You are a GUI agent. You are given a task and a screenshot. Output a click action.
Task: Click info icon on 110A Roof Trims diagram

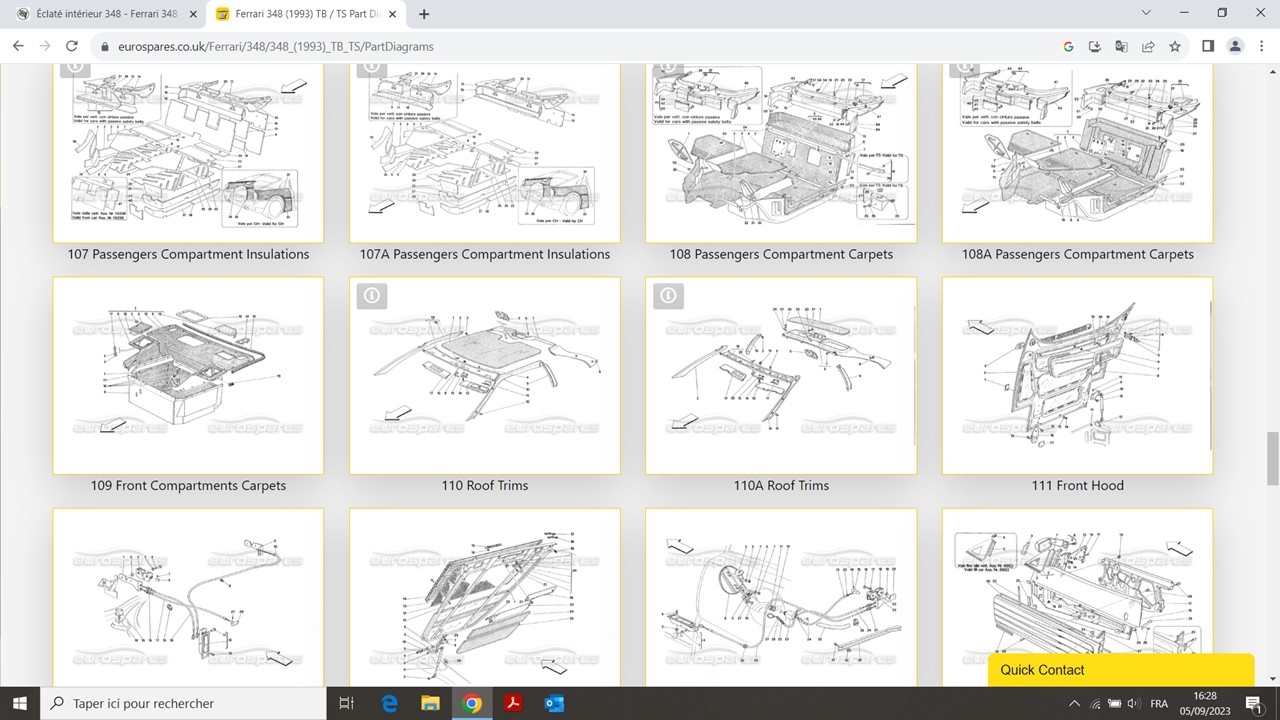tap(668, 296)
